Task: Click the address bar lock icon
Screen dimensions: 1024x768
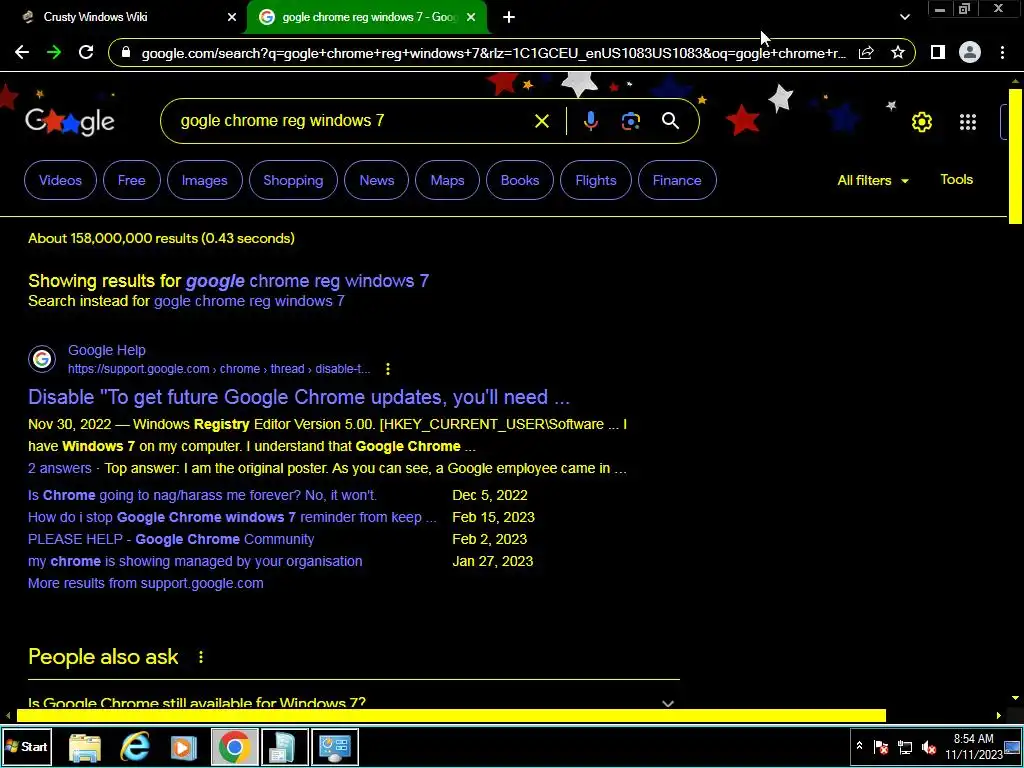Action: [126, 53]
